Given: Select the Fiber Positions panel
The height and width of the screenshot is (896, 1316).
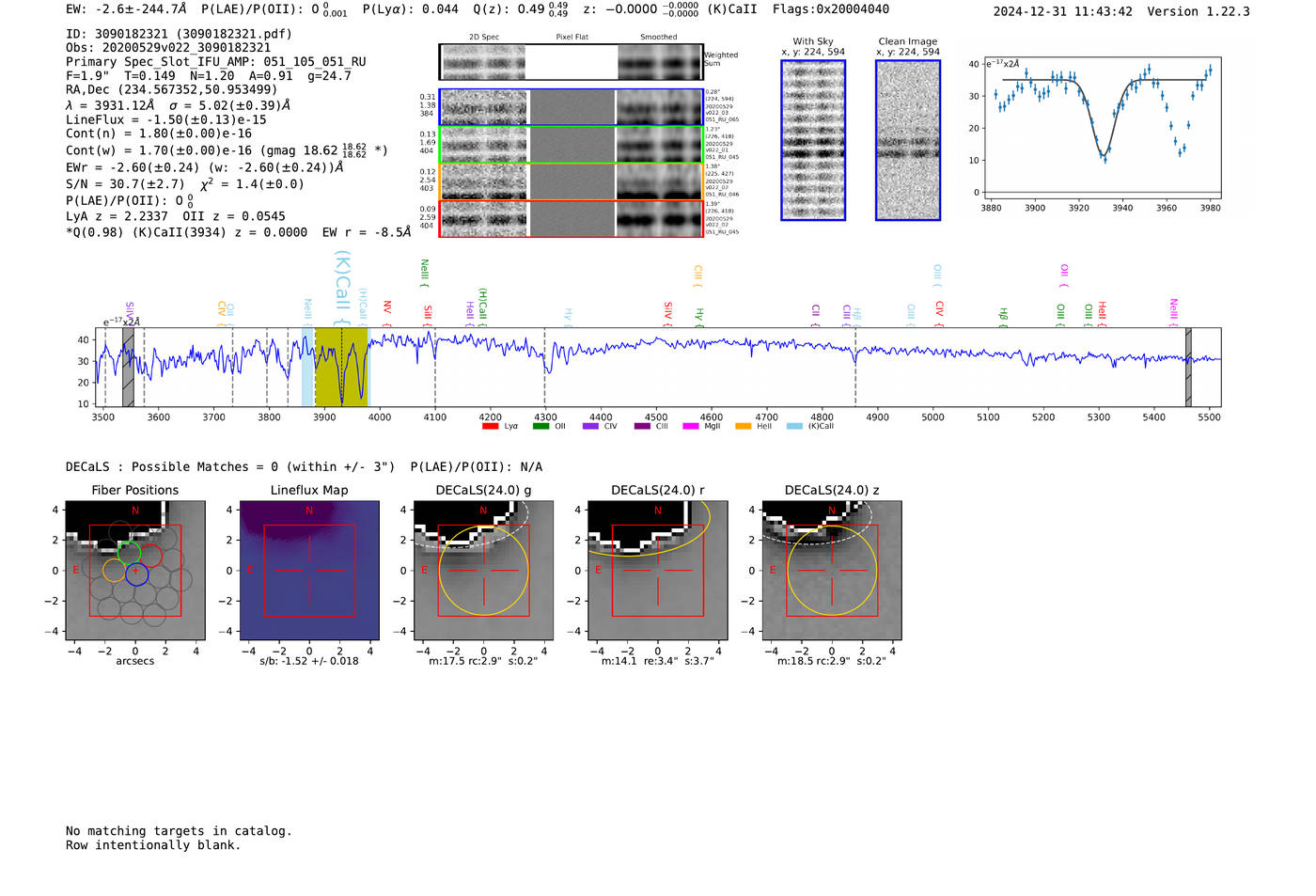Looking at the screenshot, I should point(135,570).
